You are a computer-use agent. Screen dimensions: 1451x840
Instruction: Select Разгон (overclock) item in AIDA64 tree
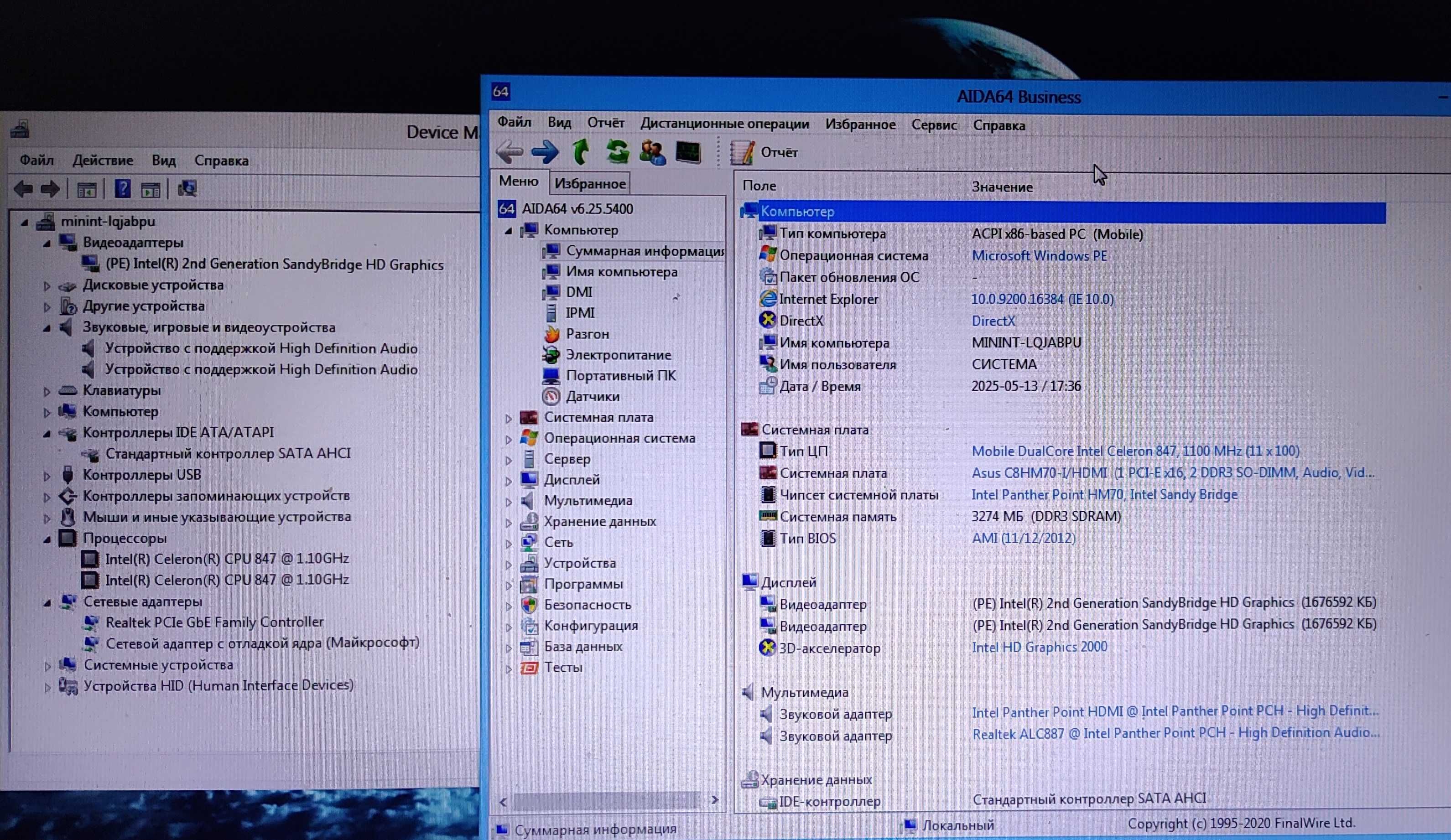[588, 334]
